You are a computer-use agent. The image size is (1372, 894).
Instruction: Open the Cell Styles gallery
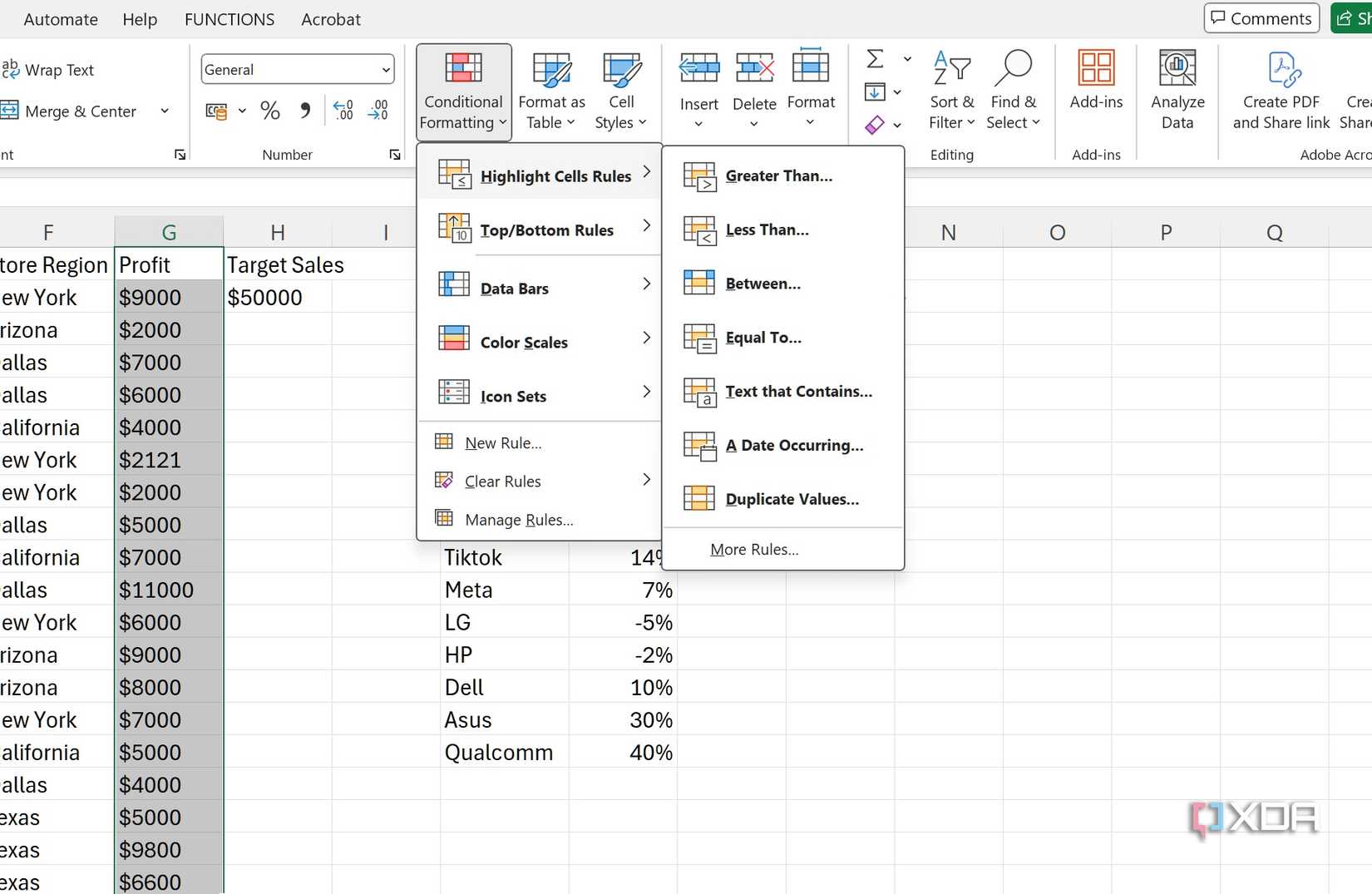pyautogui.click(x=621, y=91)
